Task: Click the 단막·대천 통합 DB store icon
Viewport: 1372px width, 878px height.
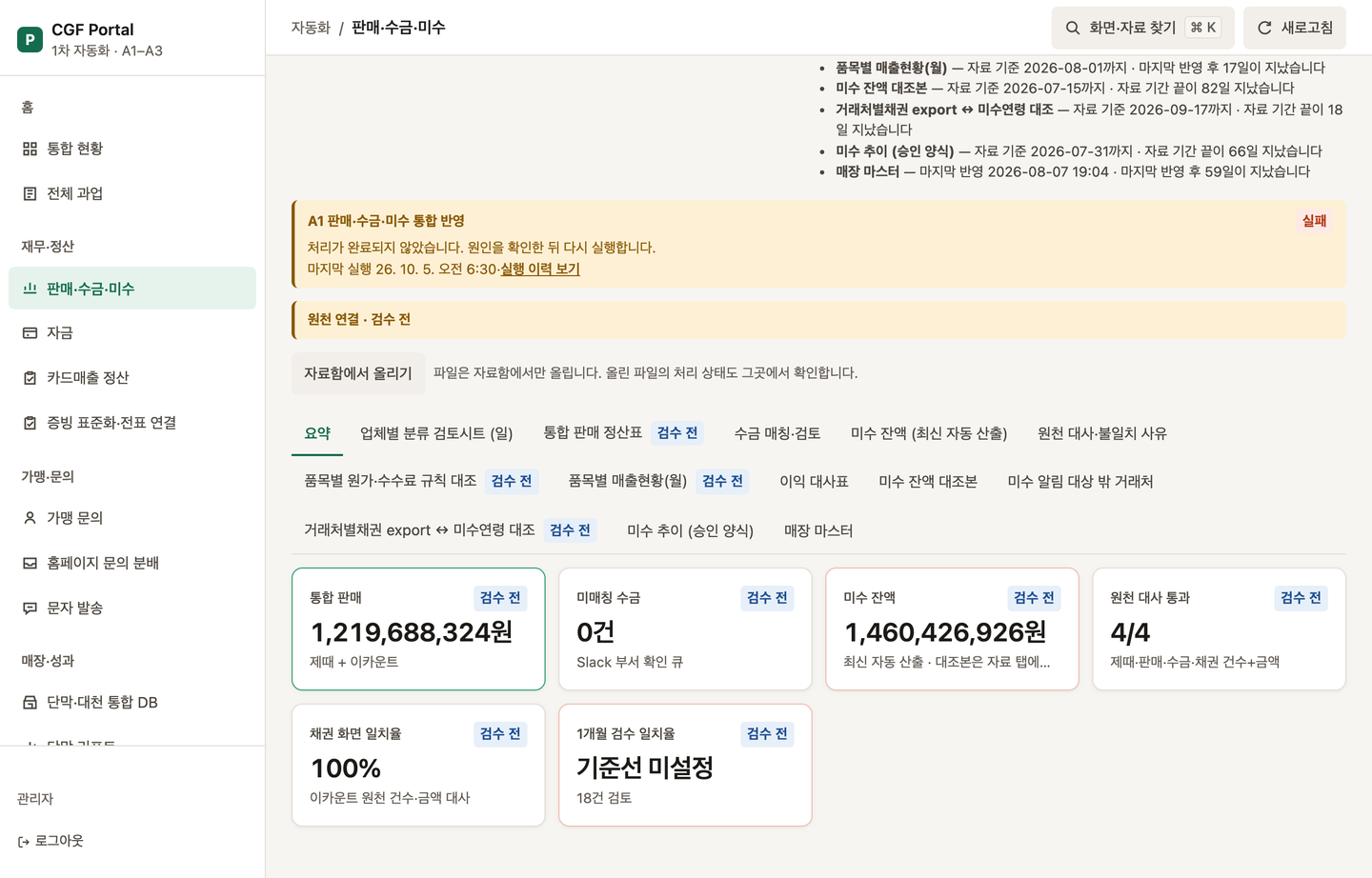Action: (30, 702)
